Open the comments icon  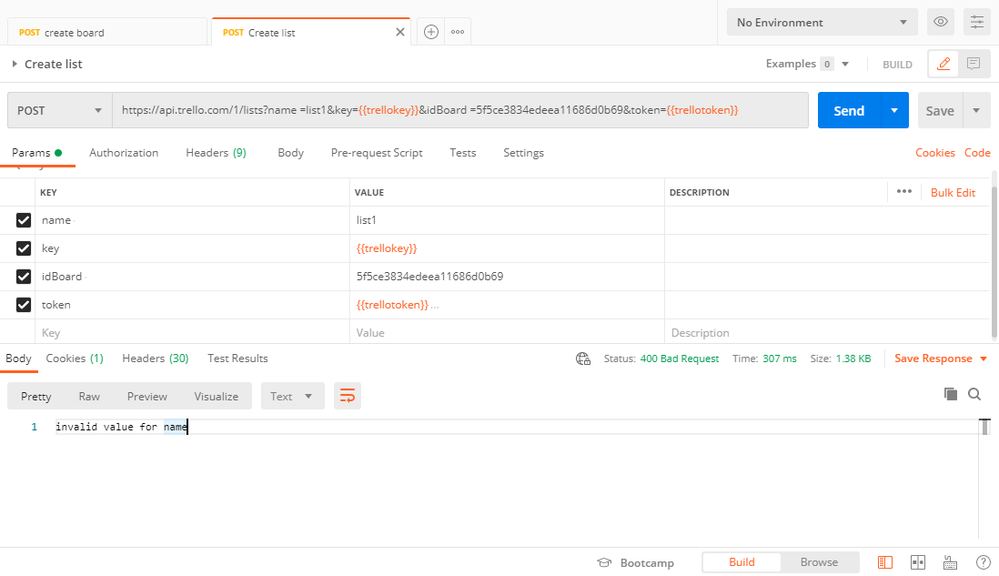pyautogui.click(x=974, y=64)
